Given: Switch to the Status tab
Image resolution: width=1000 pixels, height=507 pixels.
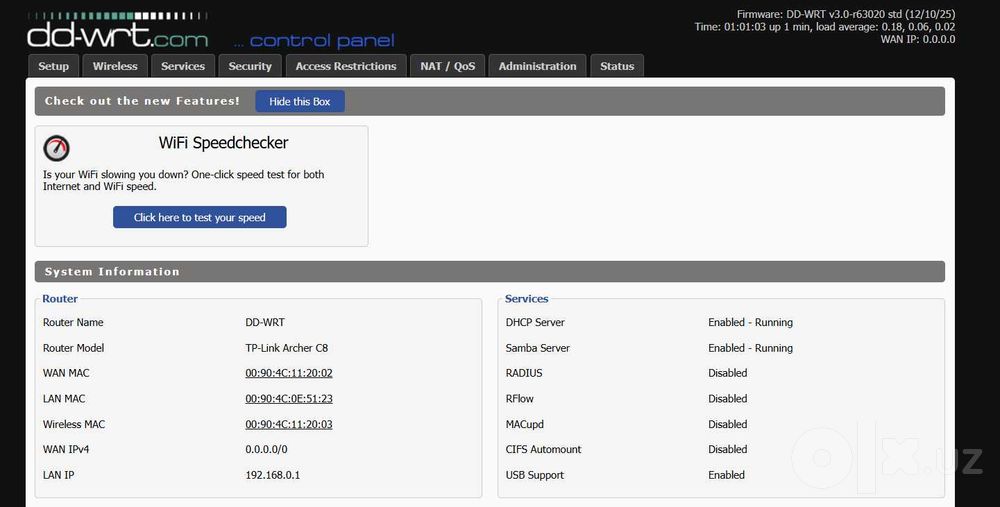Looking at the screenshot, I should click(617, 66).
